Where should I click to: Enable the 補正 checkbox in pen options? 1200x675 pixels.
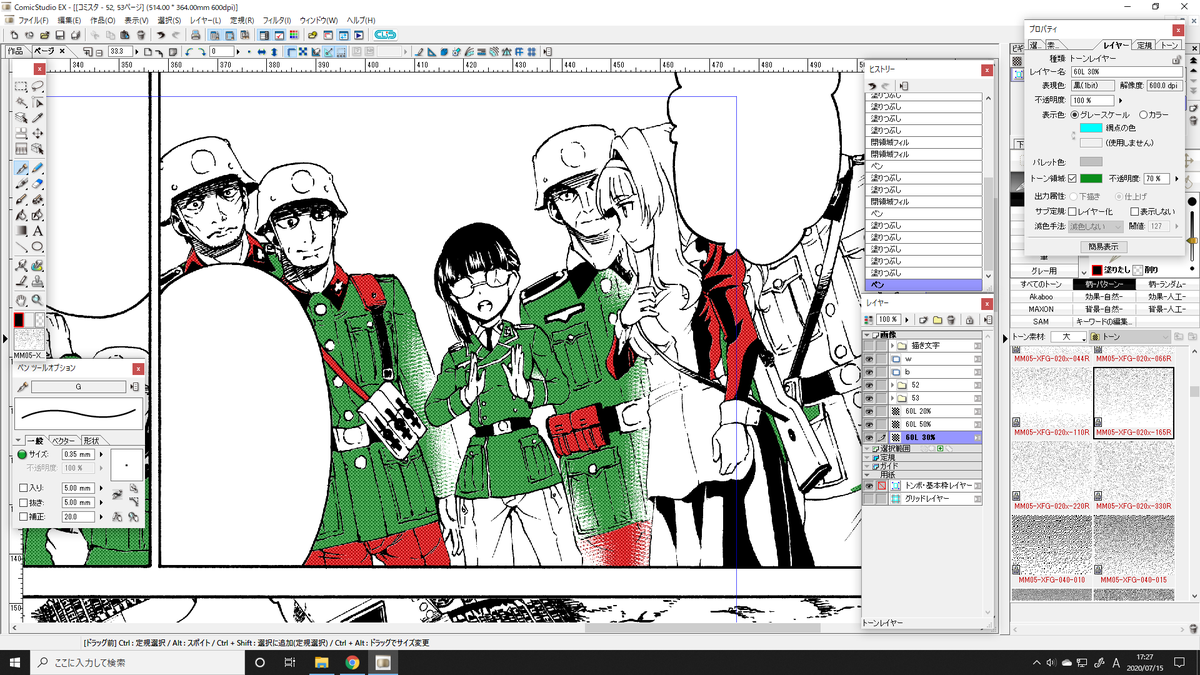point(23,517)
